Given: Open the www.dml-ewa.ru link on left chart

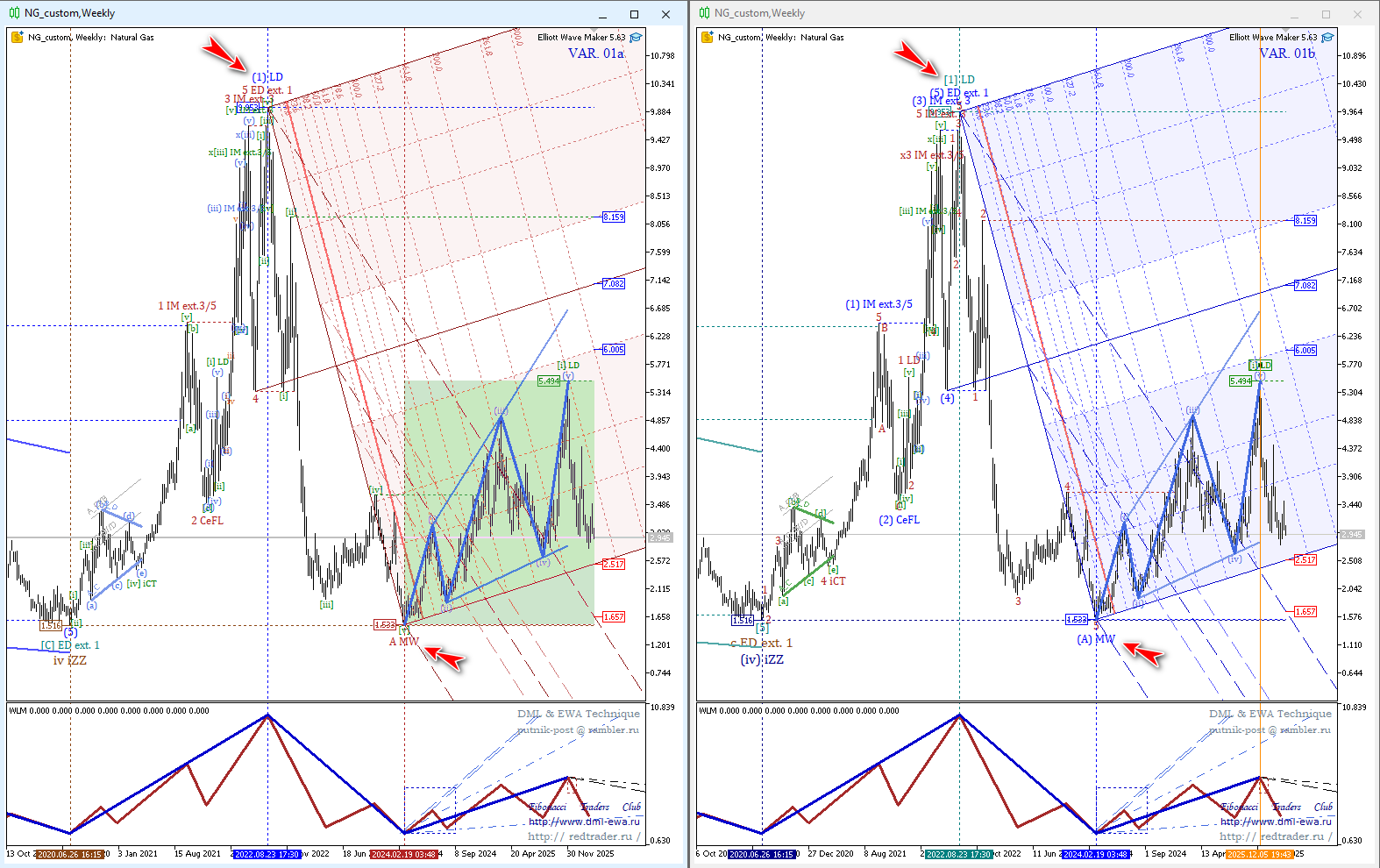Looking at the screenshot, I should point(584,822).
